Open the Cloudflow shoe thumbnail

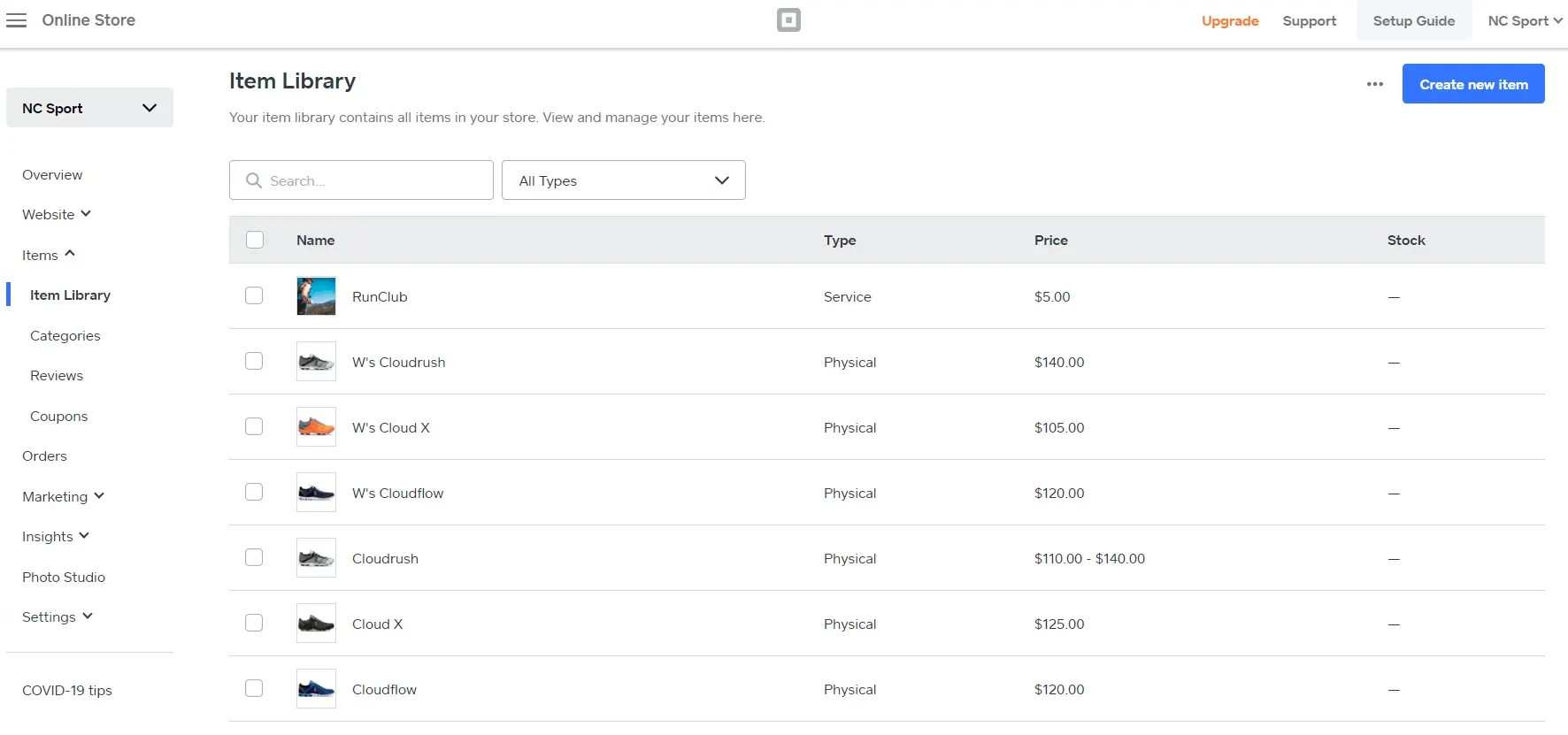pos(316,689)
